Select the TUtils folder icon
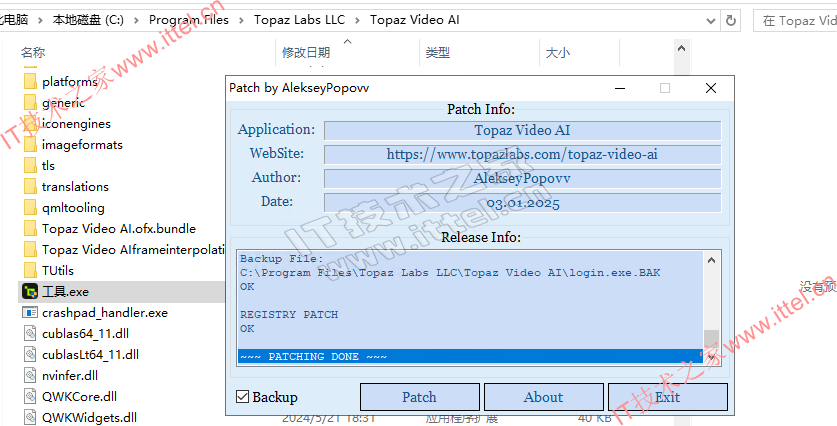Image resolution: width=837 pixels, height=426 pixels. click(30, 271)
